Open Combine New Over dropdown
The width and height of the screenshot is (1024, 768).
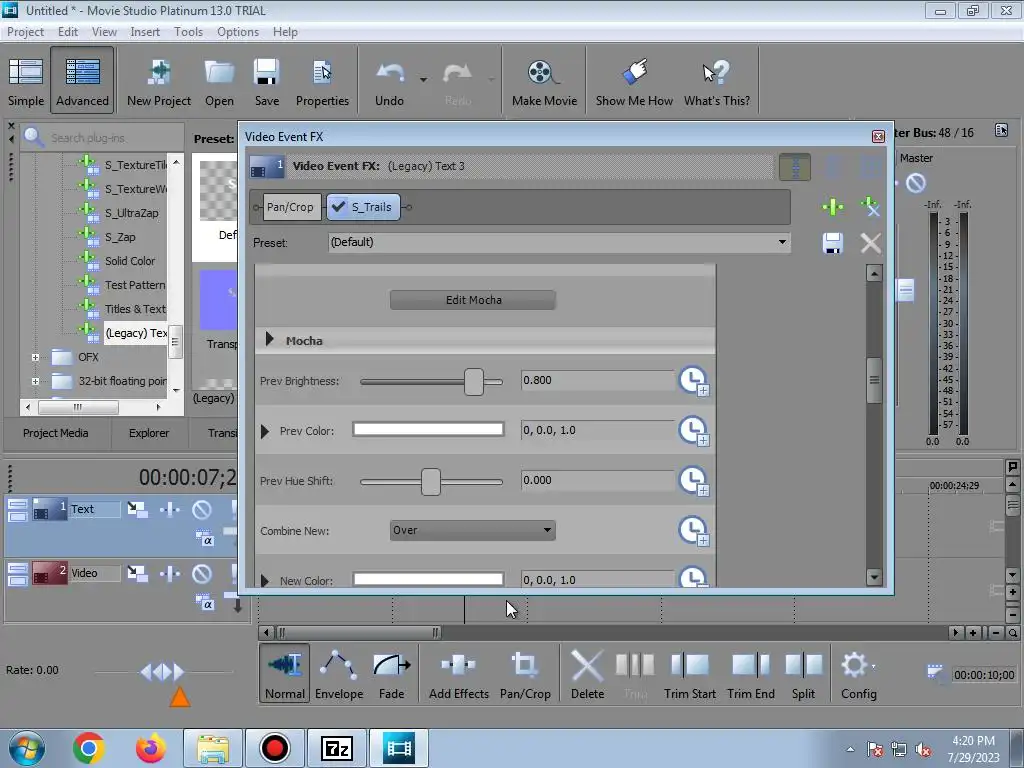click(x=472, y=530)
